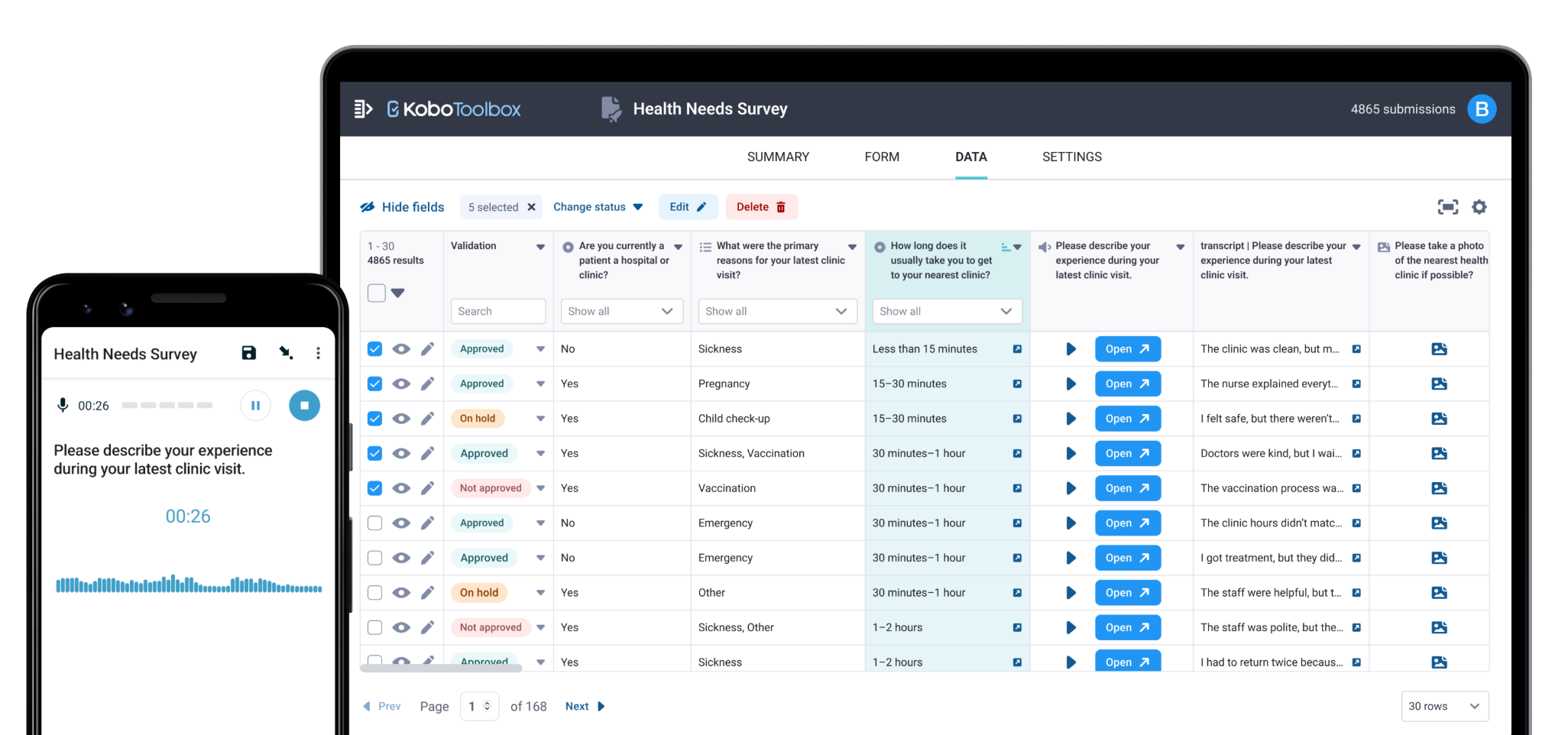Open three-dot menu on phone
The height and width of the screenshot is (735, 1568).
pos(318,353)
